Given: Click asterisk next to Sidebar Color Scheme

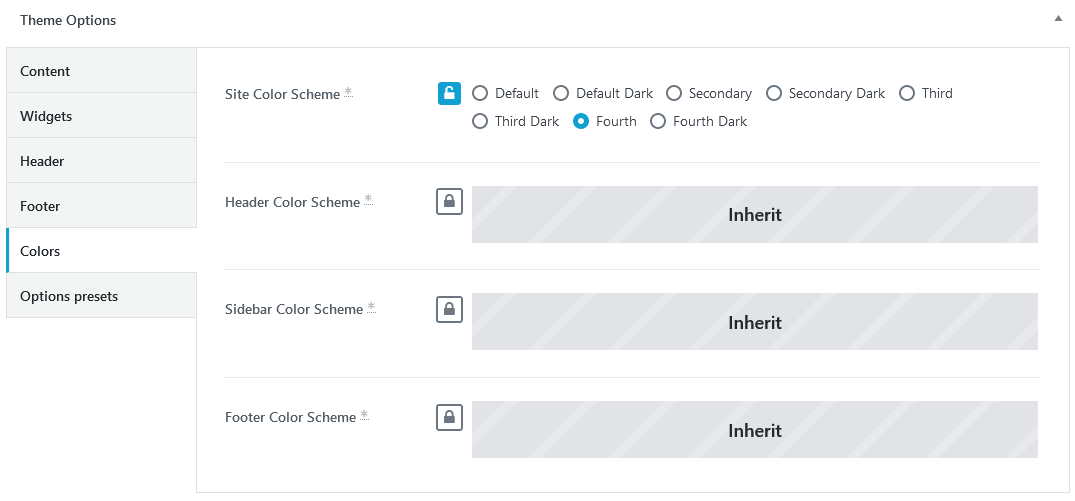Looking at the screenshot, I should point(371,308).
